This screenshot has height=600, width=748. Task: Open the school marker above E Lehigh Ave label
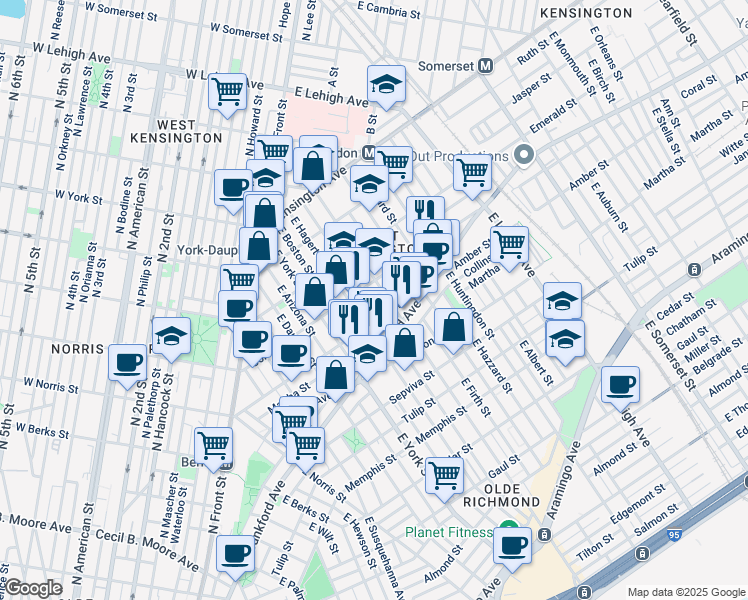click(386, 84)
